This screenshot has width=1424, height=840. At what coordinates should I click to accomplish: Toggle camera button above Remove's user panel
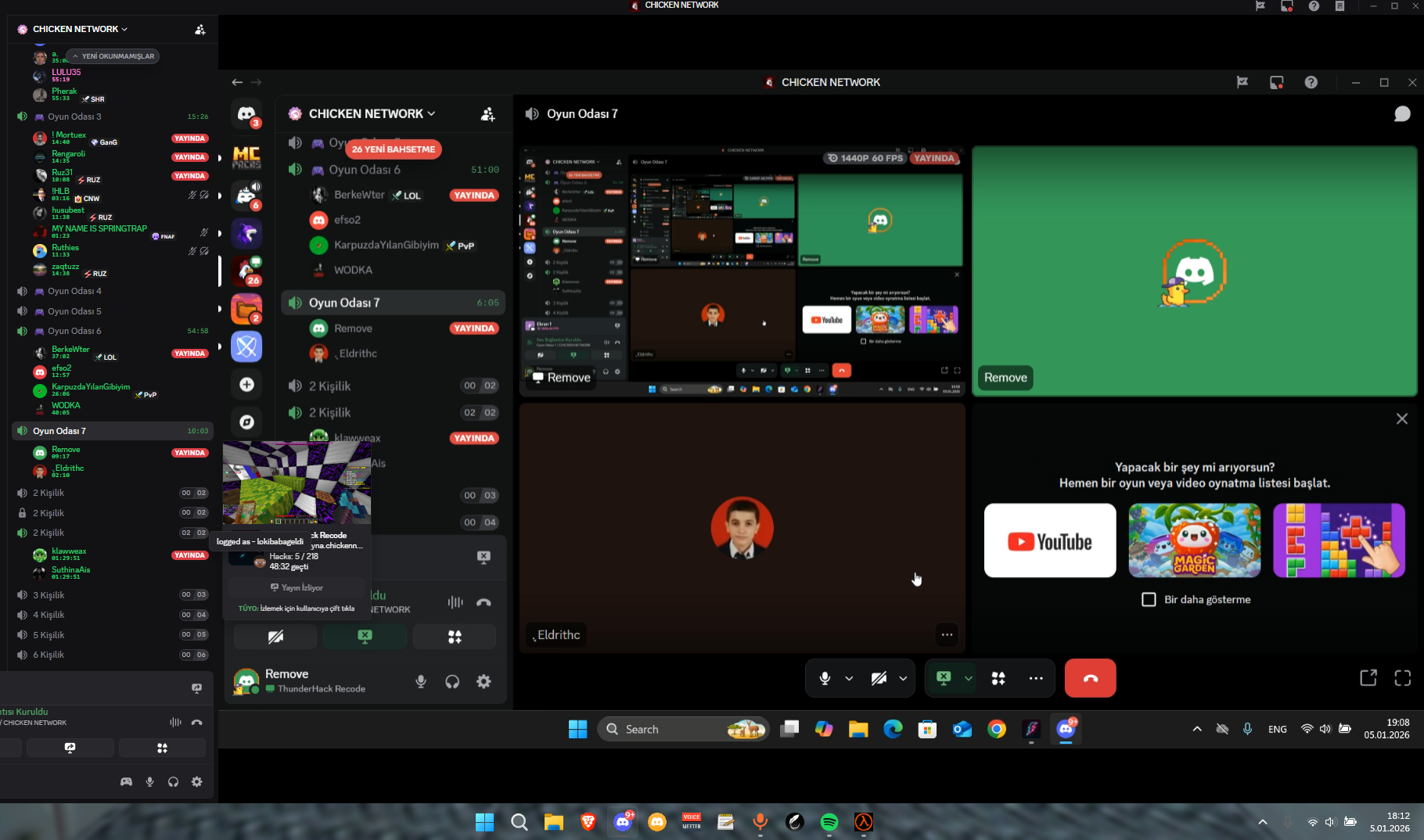point(275,637)
